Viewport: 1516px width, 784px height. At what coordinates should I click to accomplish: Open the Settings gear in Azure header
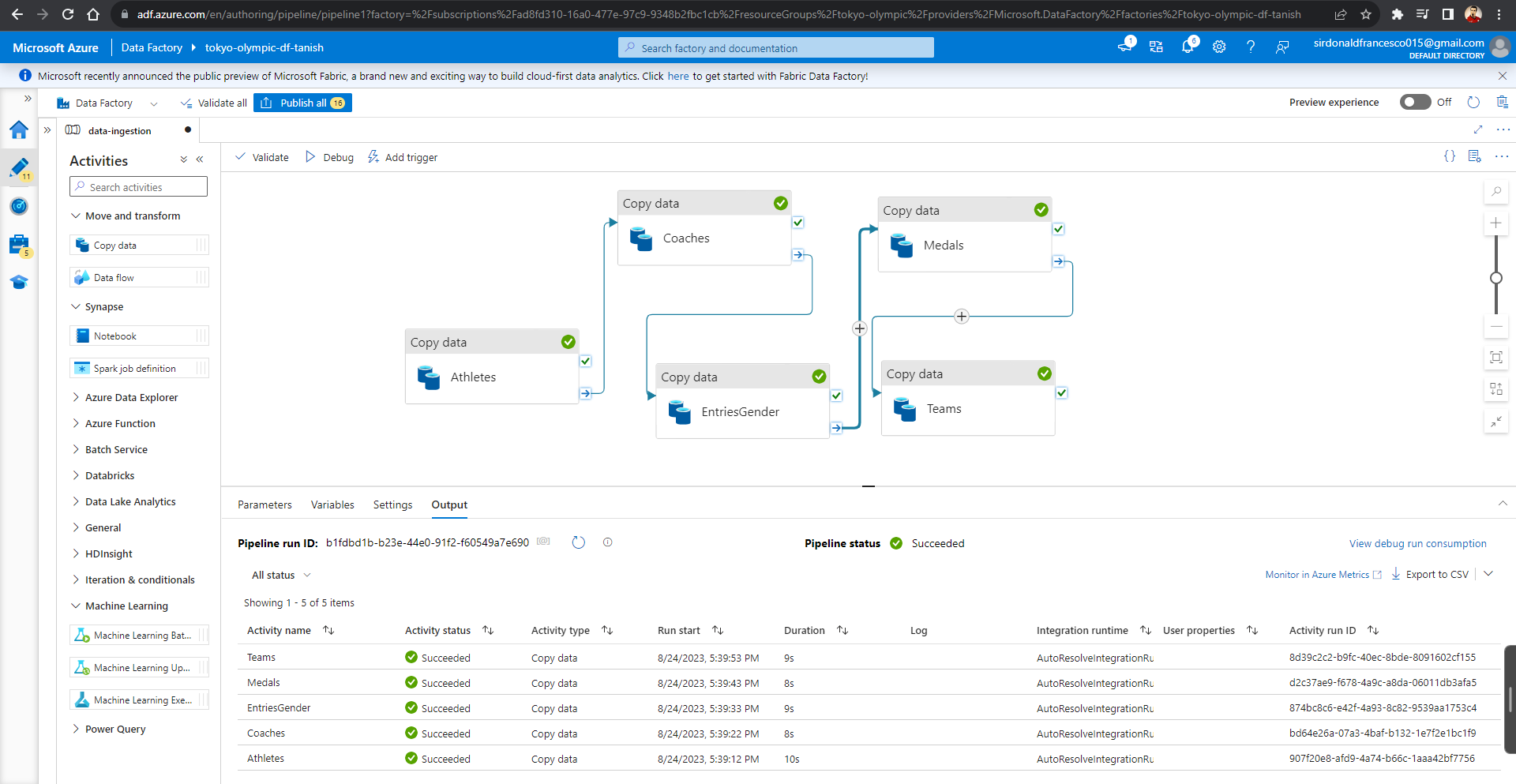1219,47
